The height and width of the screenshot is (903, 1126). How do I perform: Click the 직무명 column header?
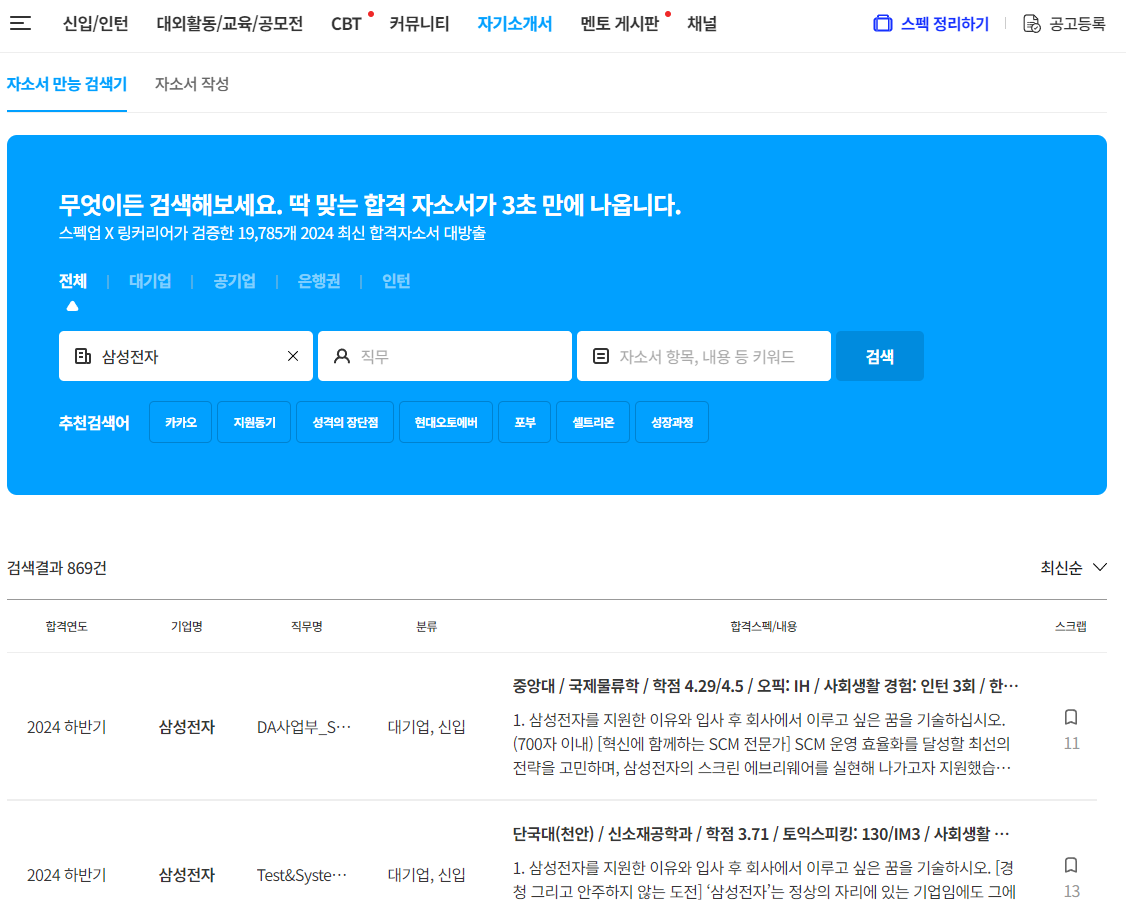click(307, 626)
